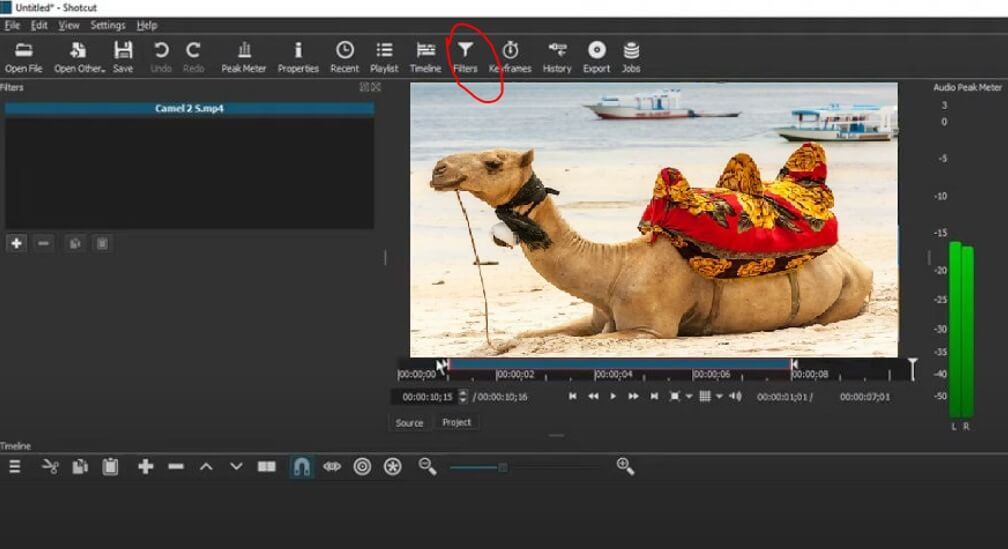Open the Properties panel
This screenshot has height=549, width=1008.
pos(298,57)
